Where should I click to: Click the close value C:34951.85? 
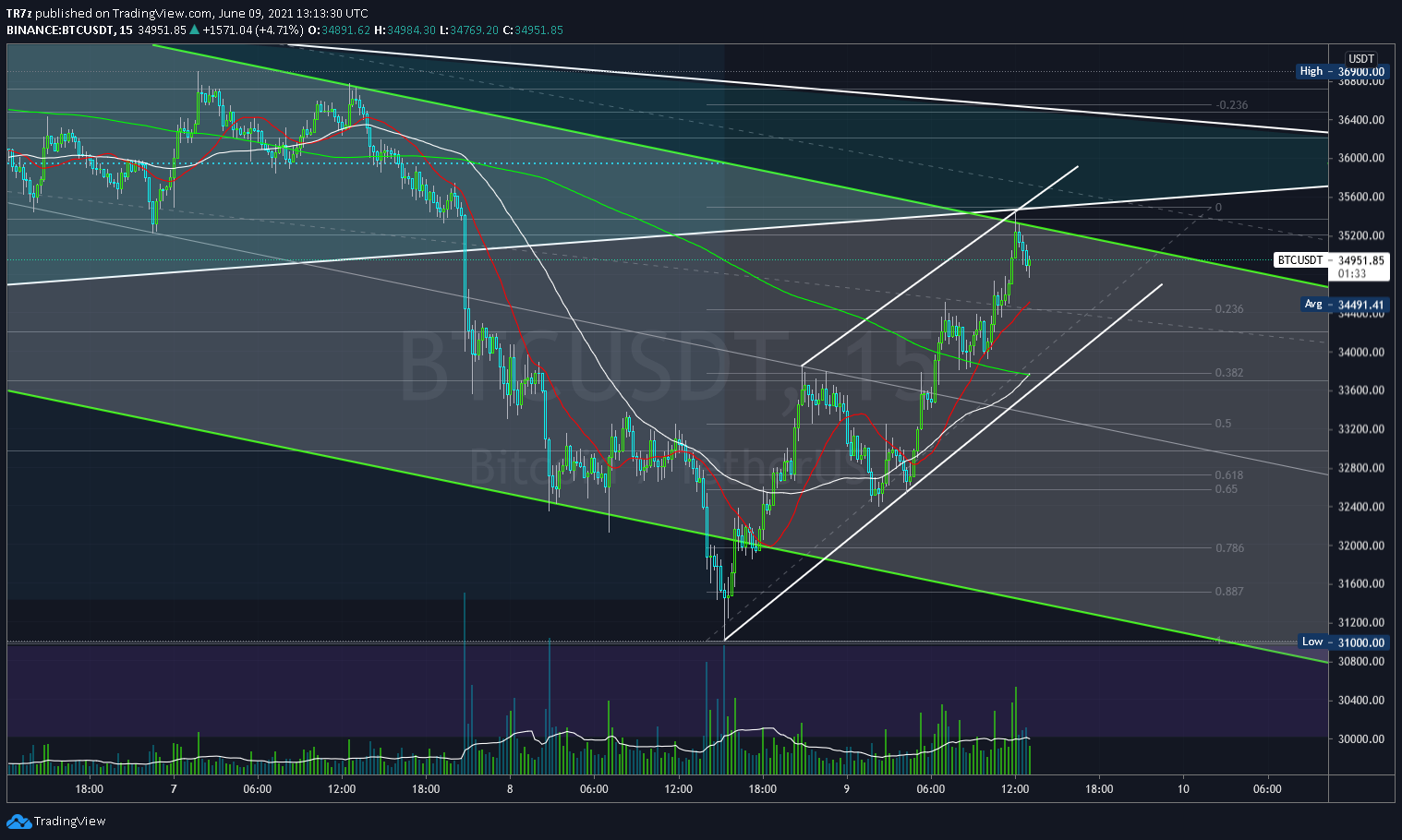coord(533,30)
